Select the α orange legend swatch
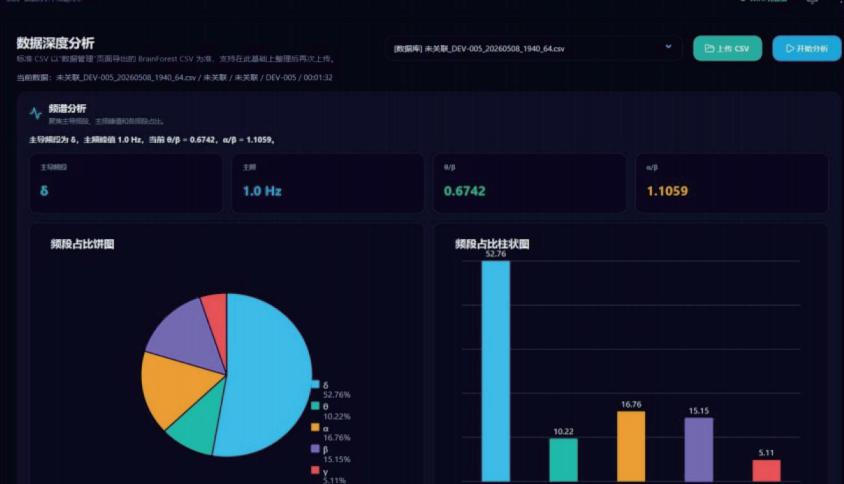 click(x=315, y=427)
